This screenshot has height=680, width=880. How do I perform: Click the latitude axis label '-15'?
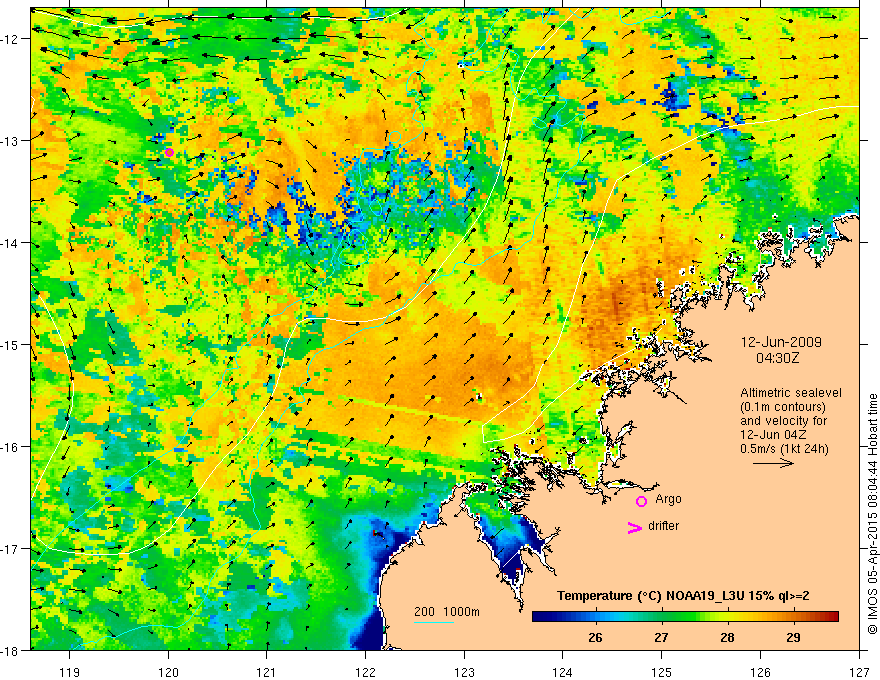(x=11, y=344)
